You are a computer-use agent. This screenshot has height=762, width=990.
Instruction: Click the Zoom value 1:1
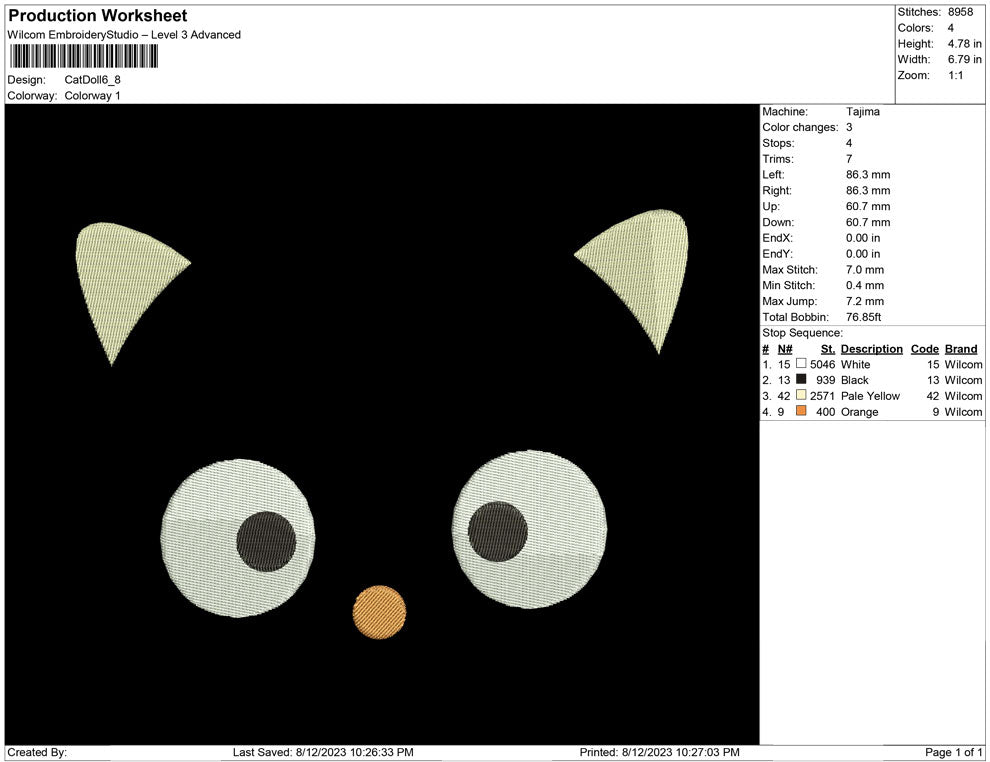tap(955, 76)
